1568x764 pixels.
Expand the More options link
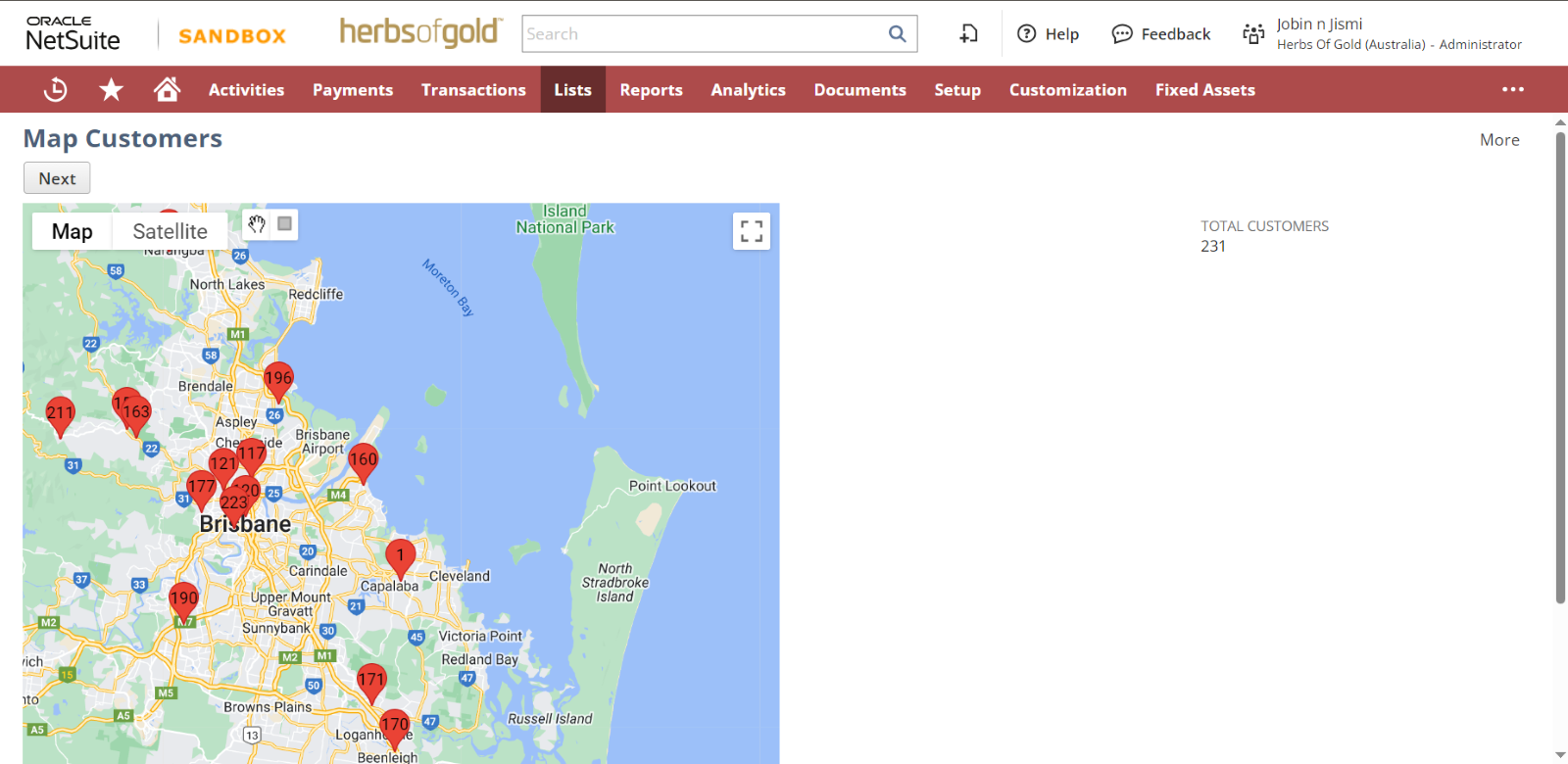tap(1498, 140)
